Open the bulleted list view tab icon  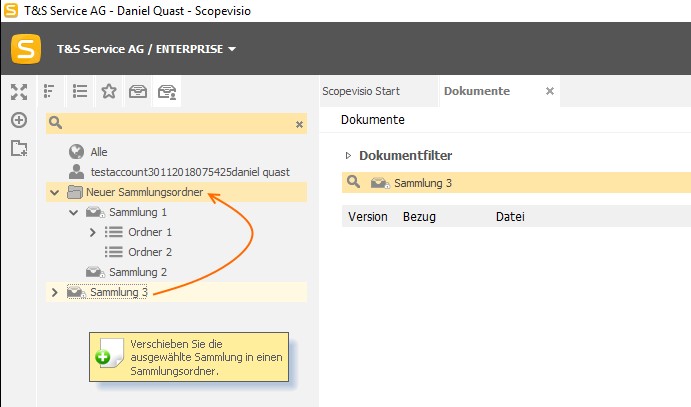click(80, 91)
